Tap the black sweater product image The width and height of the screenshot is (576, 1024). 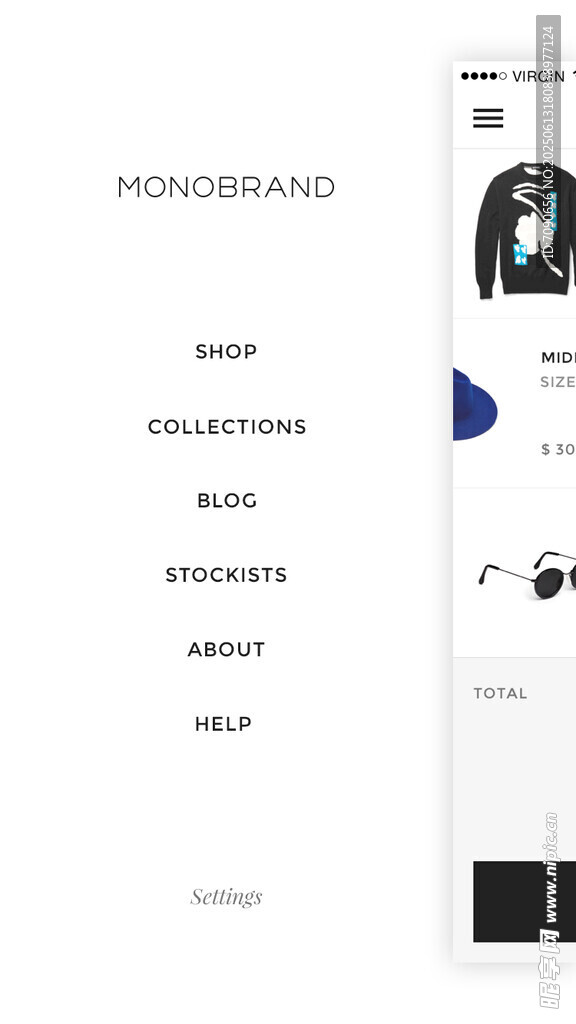click(524, 231)
